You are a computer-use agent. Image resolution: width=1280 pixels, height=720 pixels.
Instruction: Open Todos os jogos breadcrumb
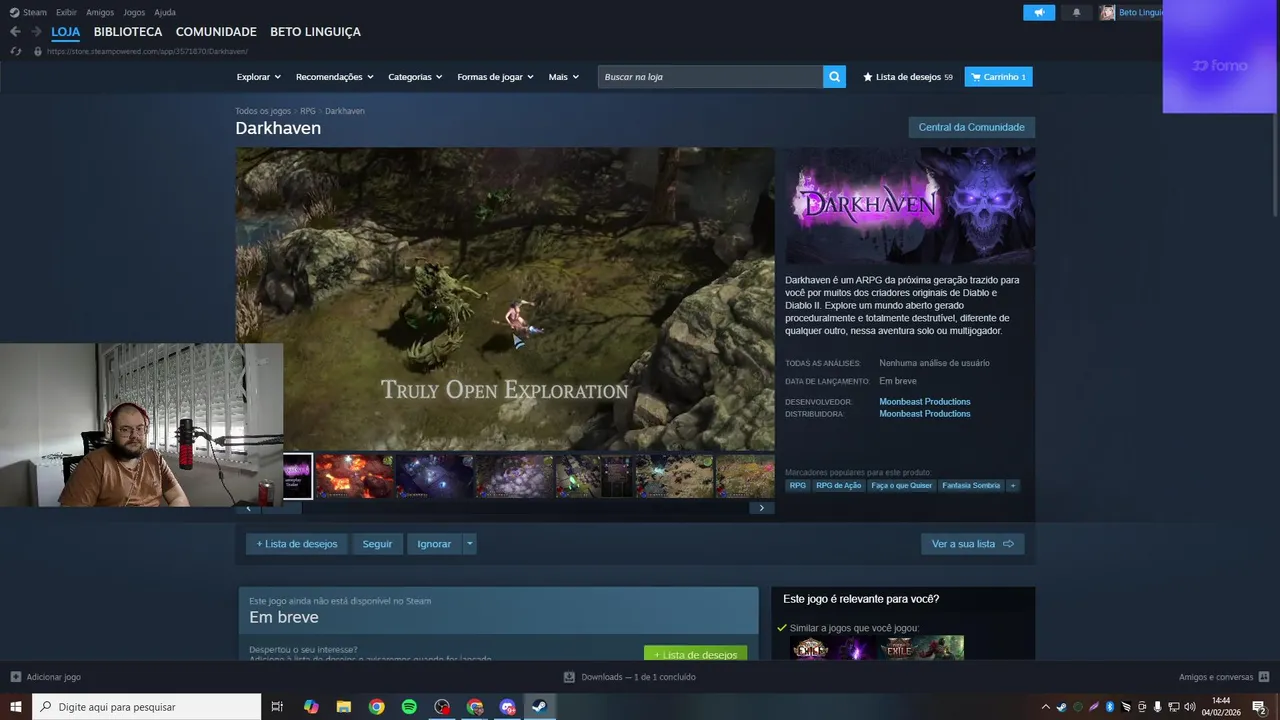pyautogui.click(x=263, y=111)
